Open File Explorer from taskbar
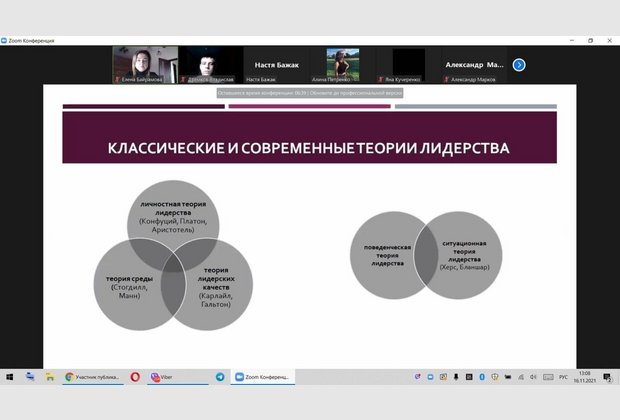 [x=49, y=377]
